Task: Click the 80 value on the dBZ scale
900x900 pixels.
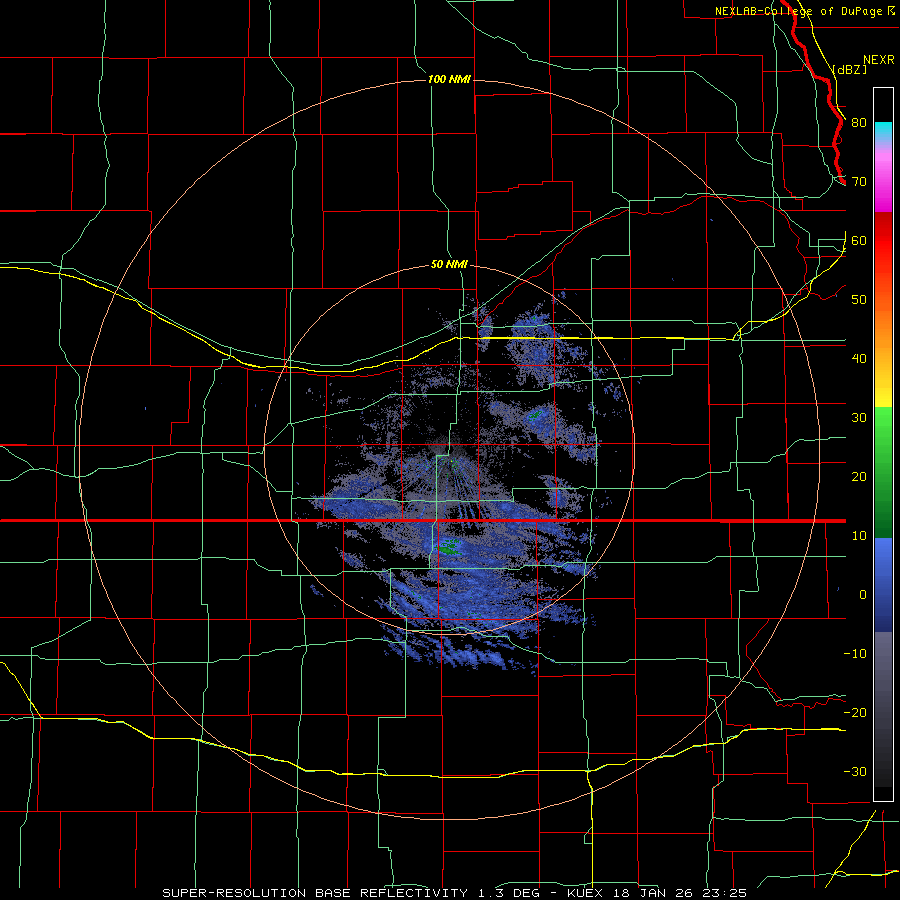Action: click(859, 123)
